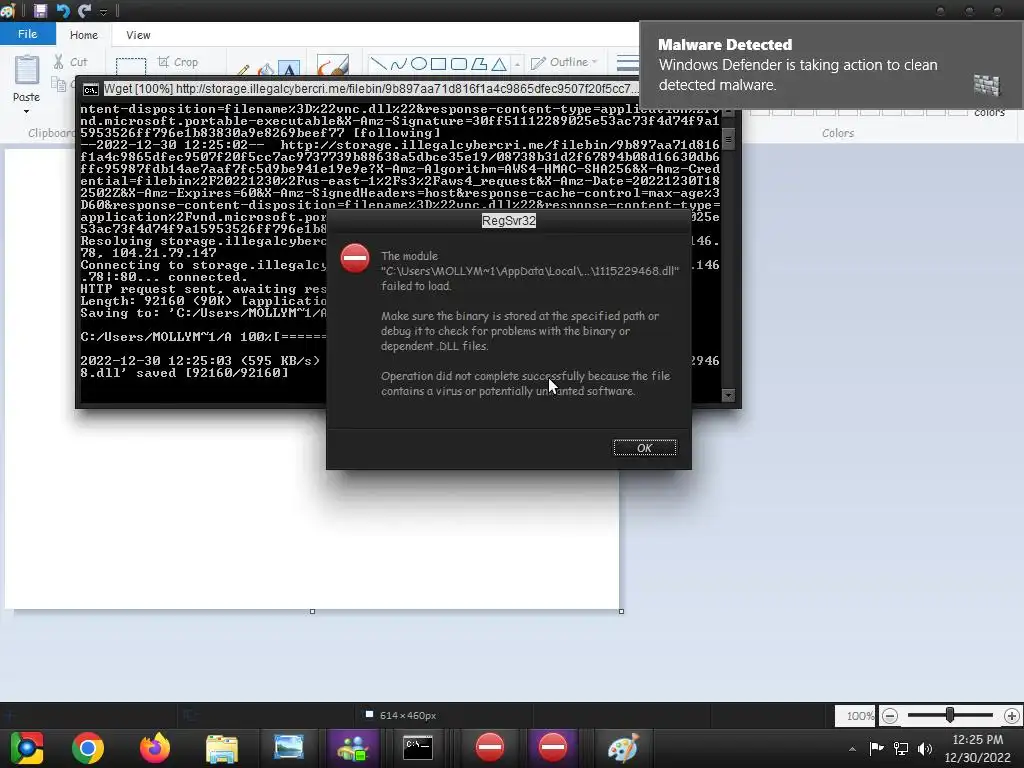This screenshot has height=768, width=1024.
Task: Pick the Rounded rectangle shape
Action: tap(459, 64)
